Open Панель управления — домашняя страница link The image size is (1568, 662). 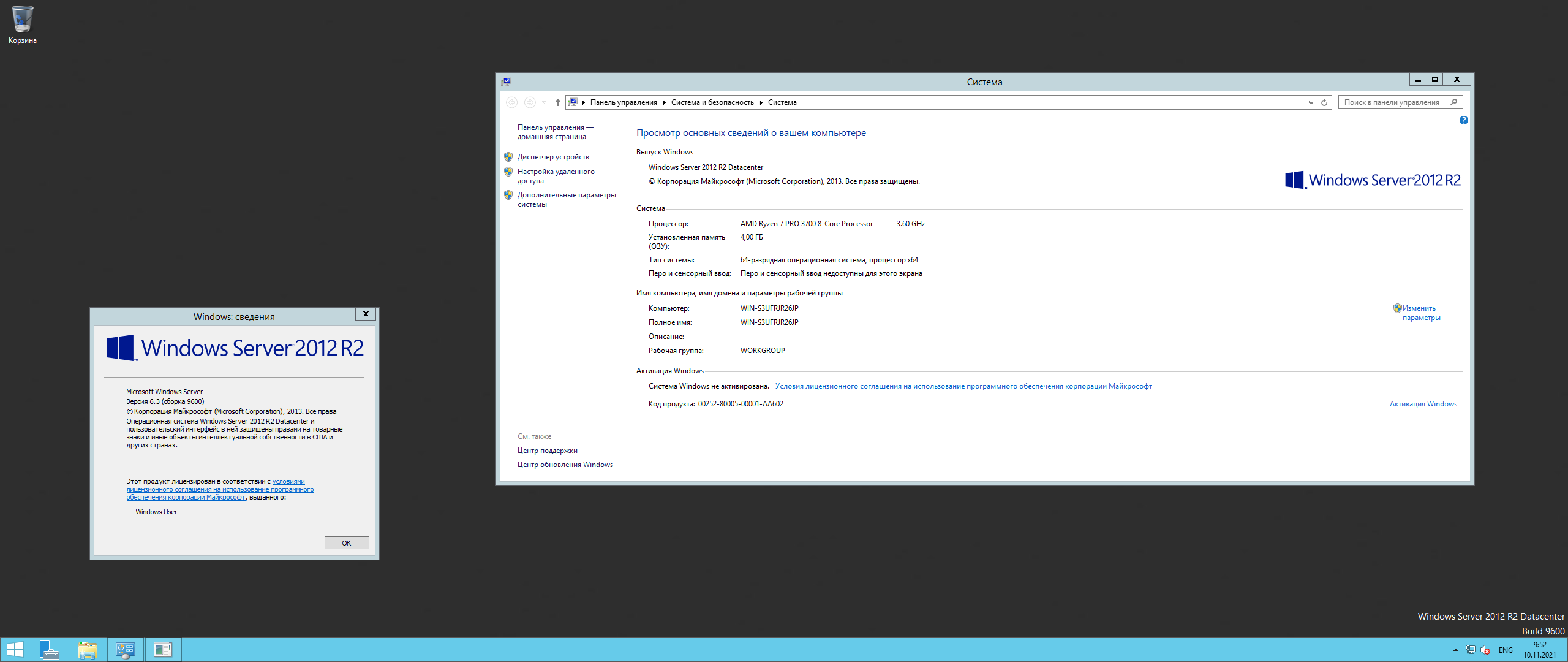555,132
